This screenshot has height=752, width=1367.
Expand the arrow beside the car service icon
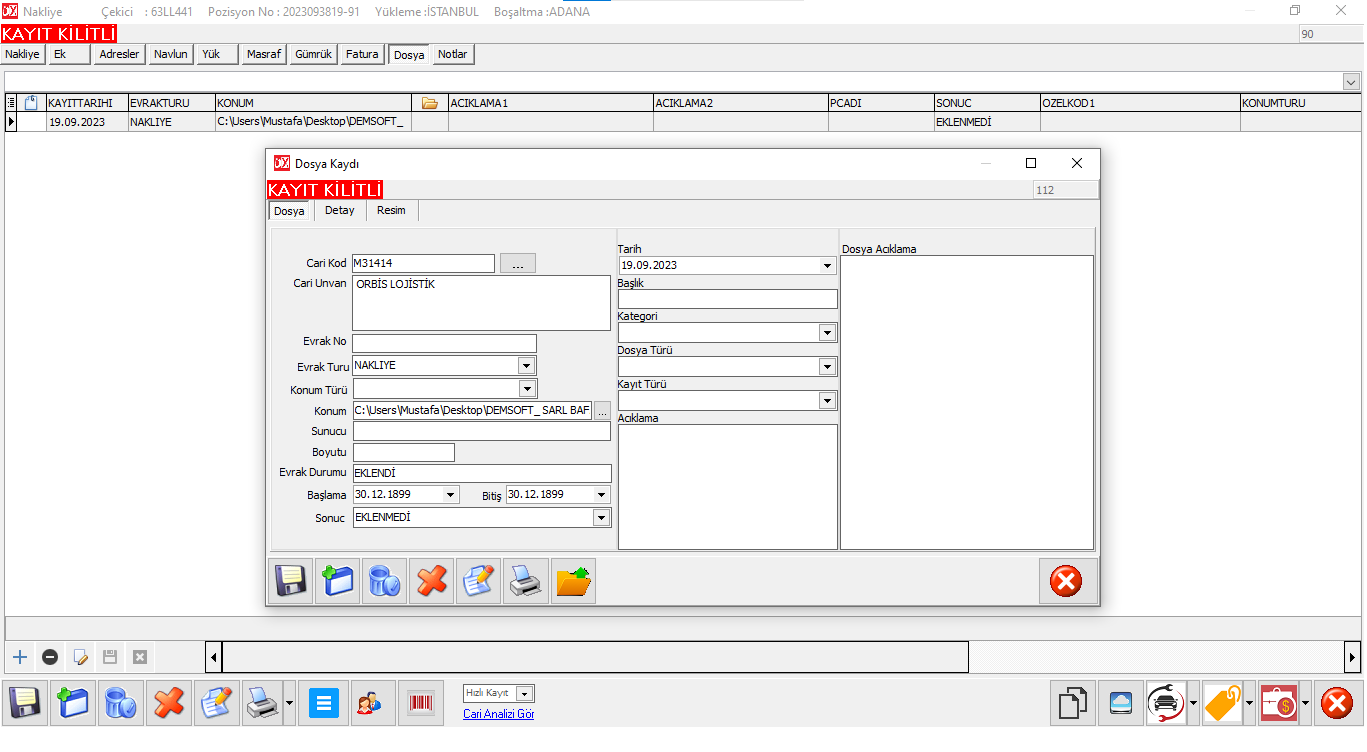[1193, 703]
